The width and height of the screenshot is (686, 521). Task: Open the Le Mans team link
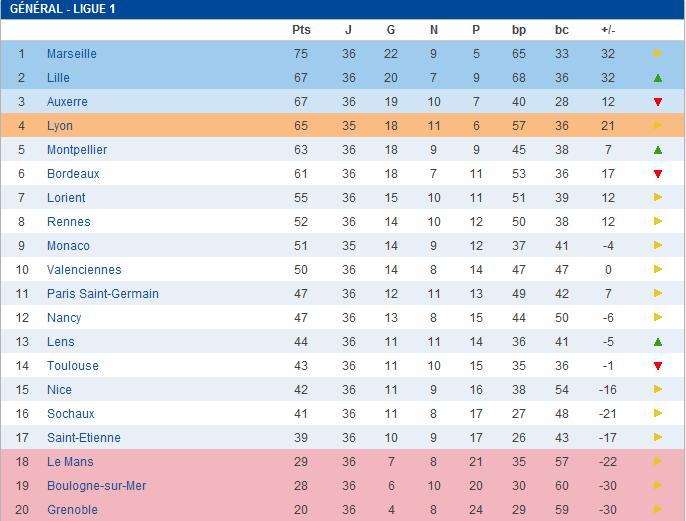[x=69, y=462]
